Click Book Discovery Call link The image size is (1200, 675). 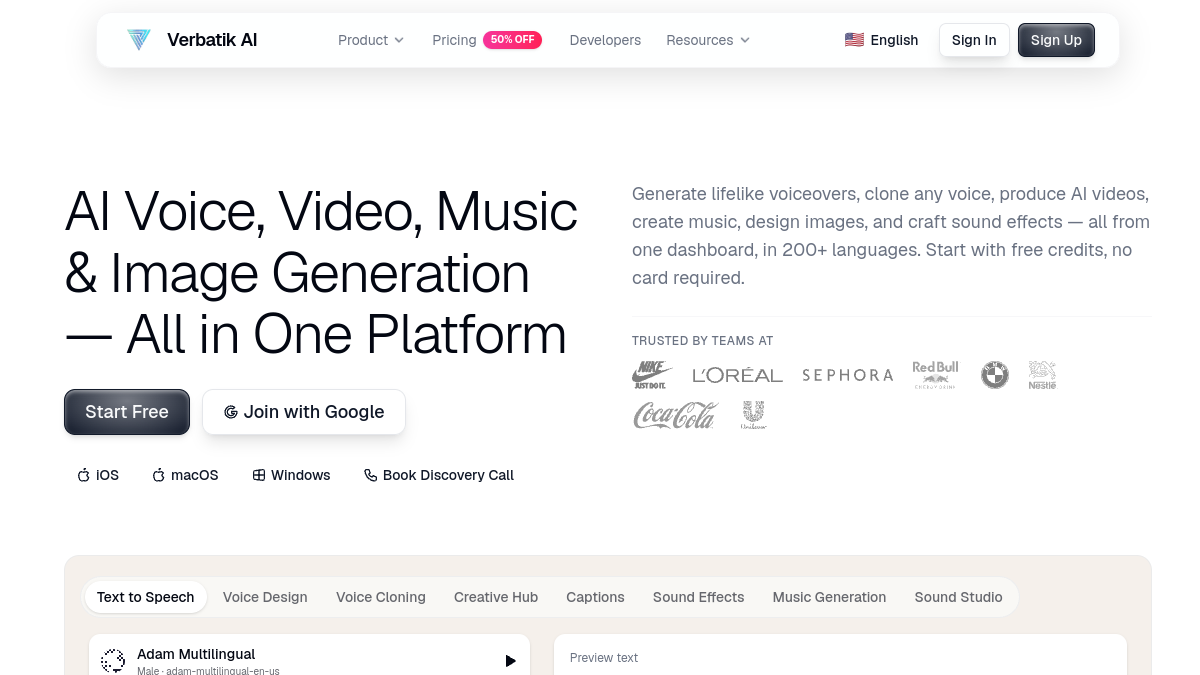439,475
